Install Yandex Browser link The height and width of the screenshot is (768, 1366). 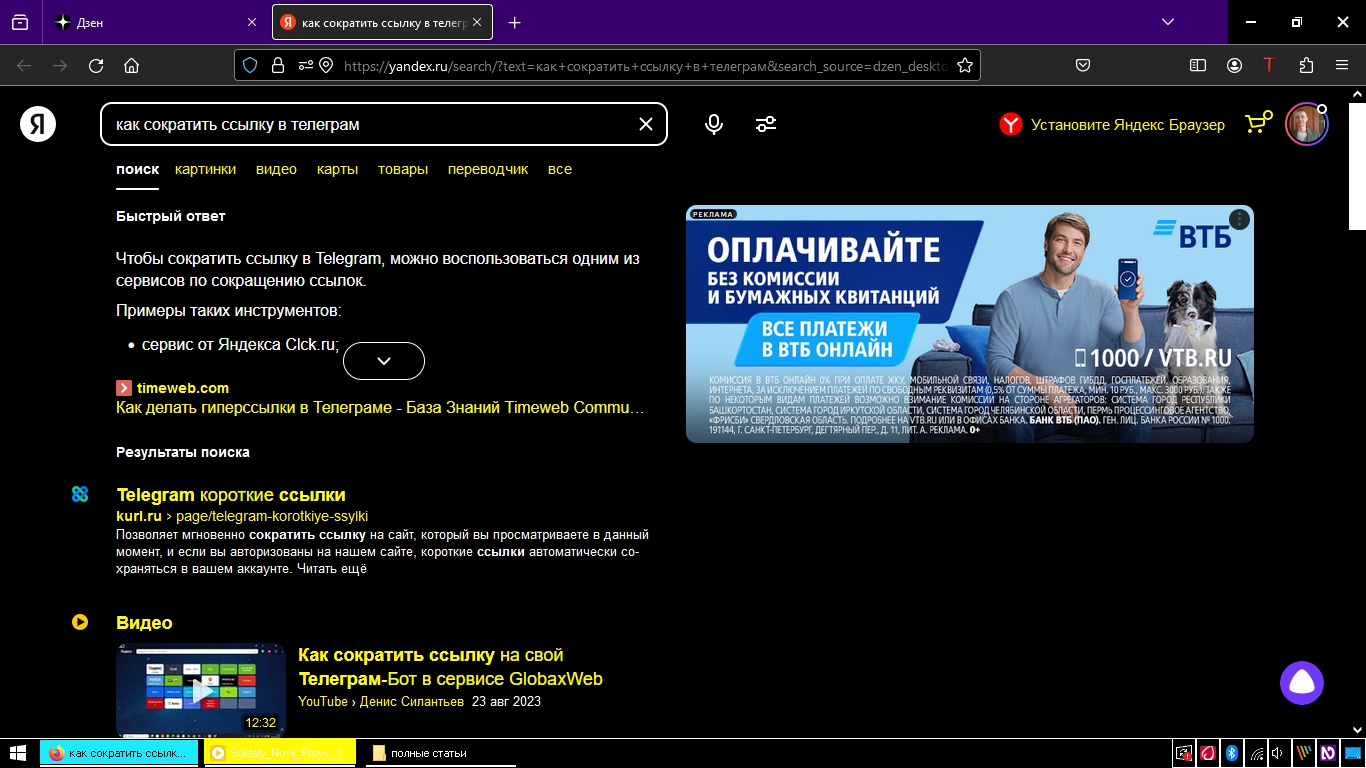[x=1112, y=125]
